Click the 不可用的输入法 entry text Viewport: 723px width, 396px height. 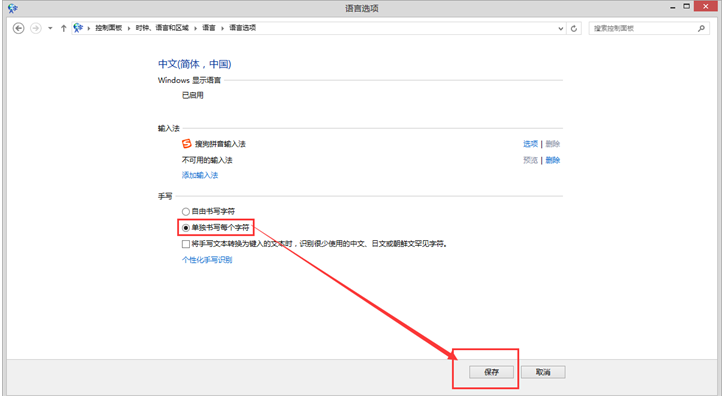[x=207, y=160]
